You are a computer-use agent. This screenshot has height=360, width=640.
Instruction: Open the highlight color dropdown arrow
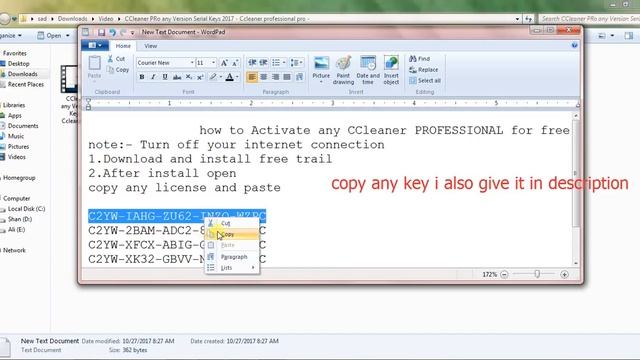pyautogui.click(x=221, y=77)
